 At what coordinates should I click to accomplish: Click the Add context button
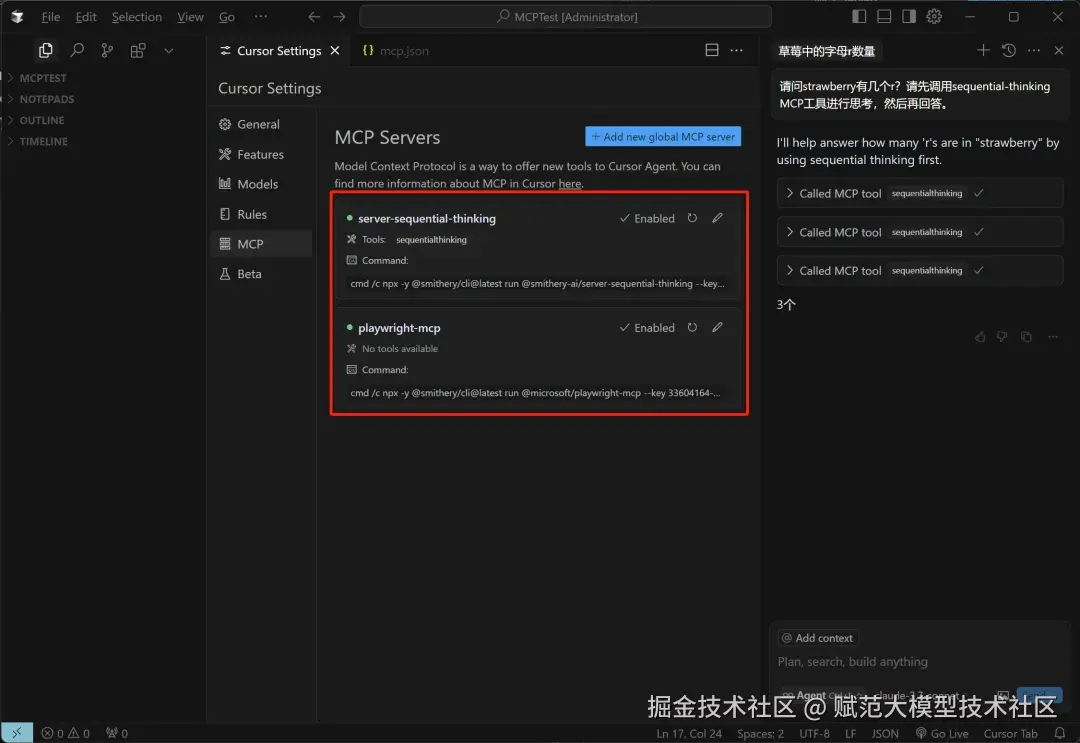click(818, 638)
